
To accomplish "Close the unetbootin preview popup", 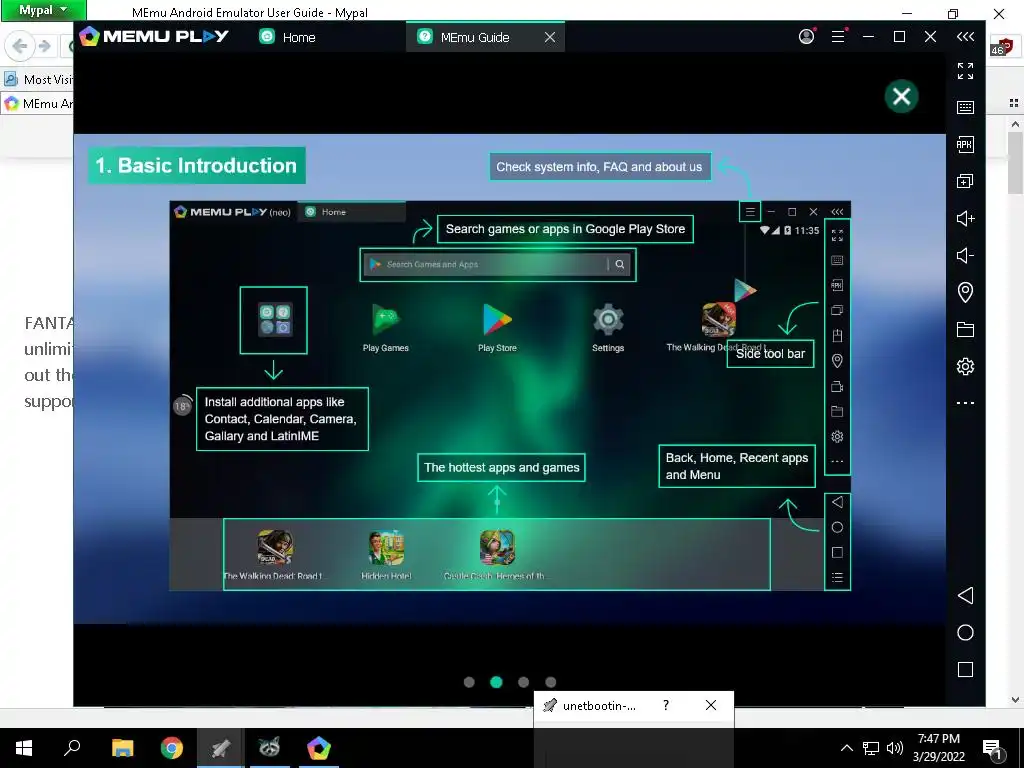I will click(x=711, y=705).
